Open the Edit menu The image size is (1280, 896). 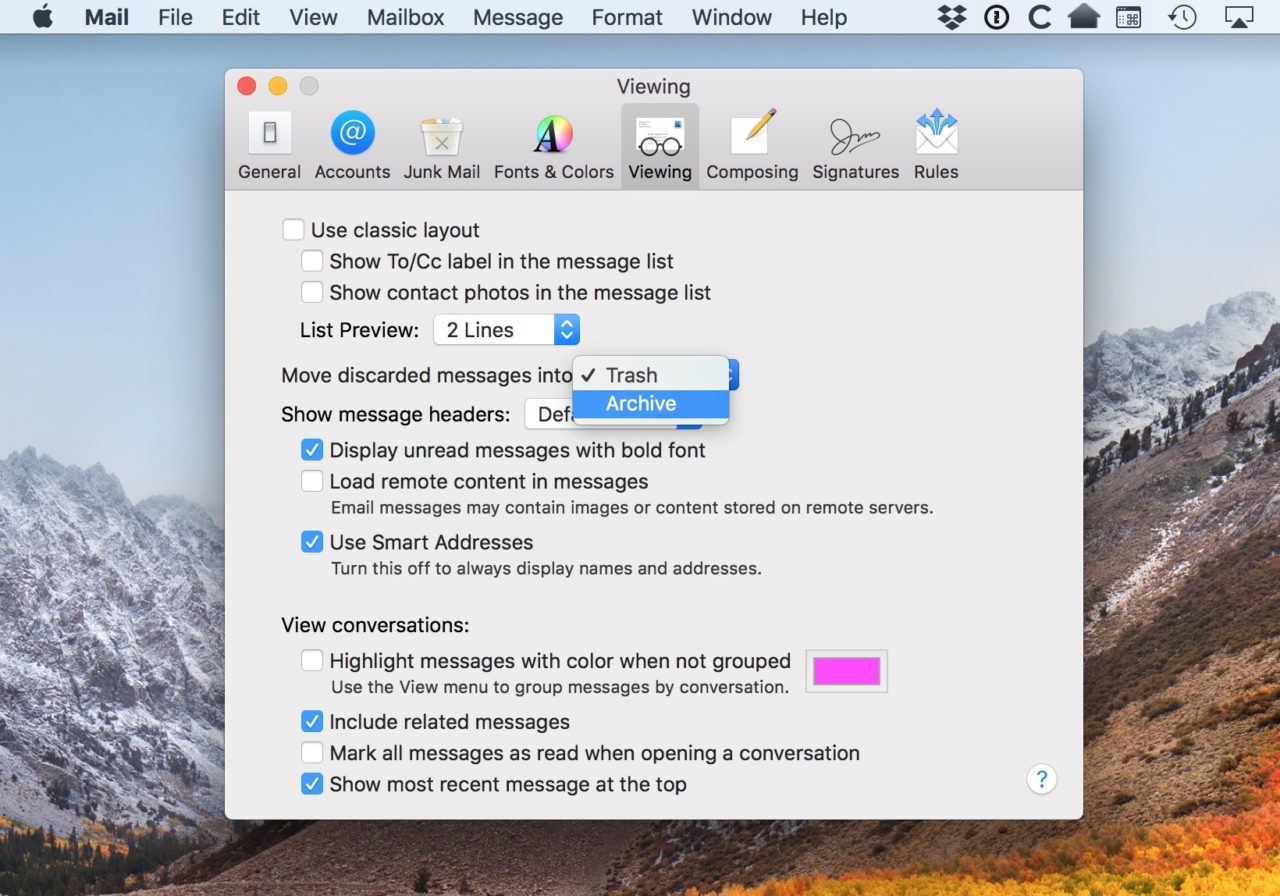pyautogui.click(x=241, y=17)
